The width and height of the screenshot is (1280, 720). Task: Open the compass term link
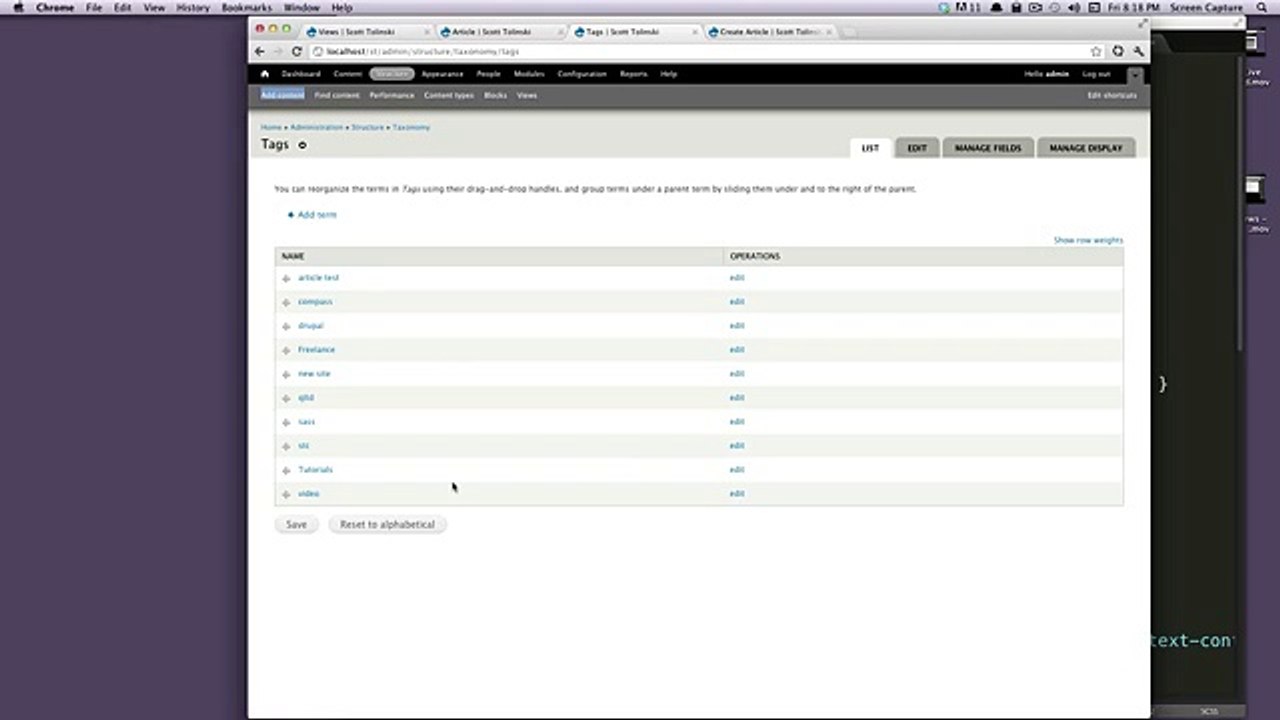click(315, 302)
